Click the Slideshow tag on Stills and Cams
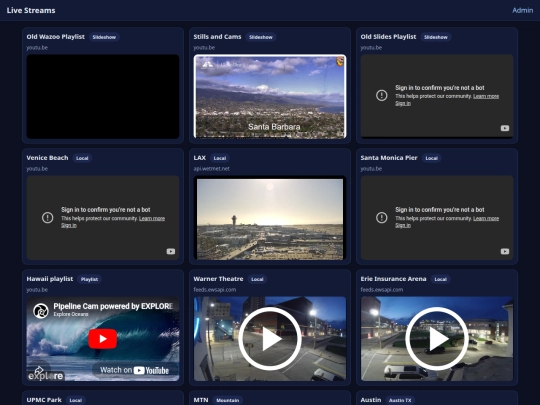 [261, 37]
